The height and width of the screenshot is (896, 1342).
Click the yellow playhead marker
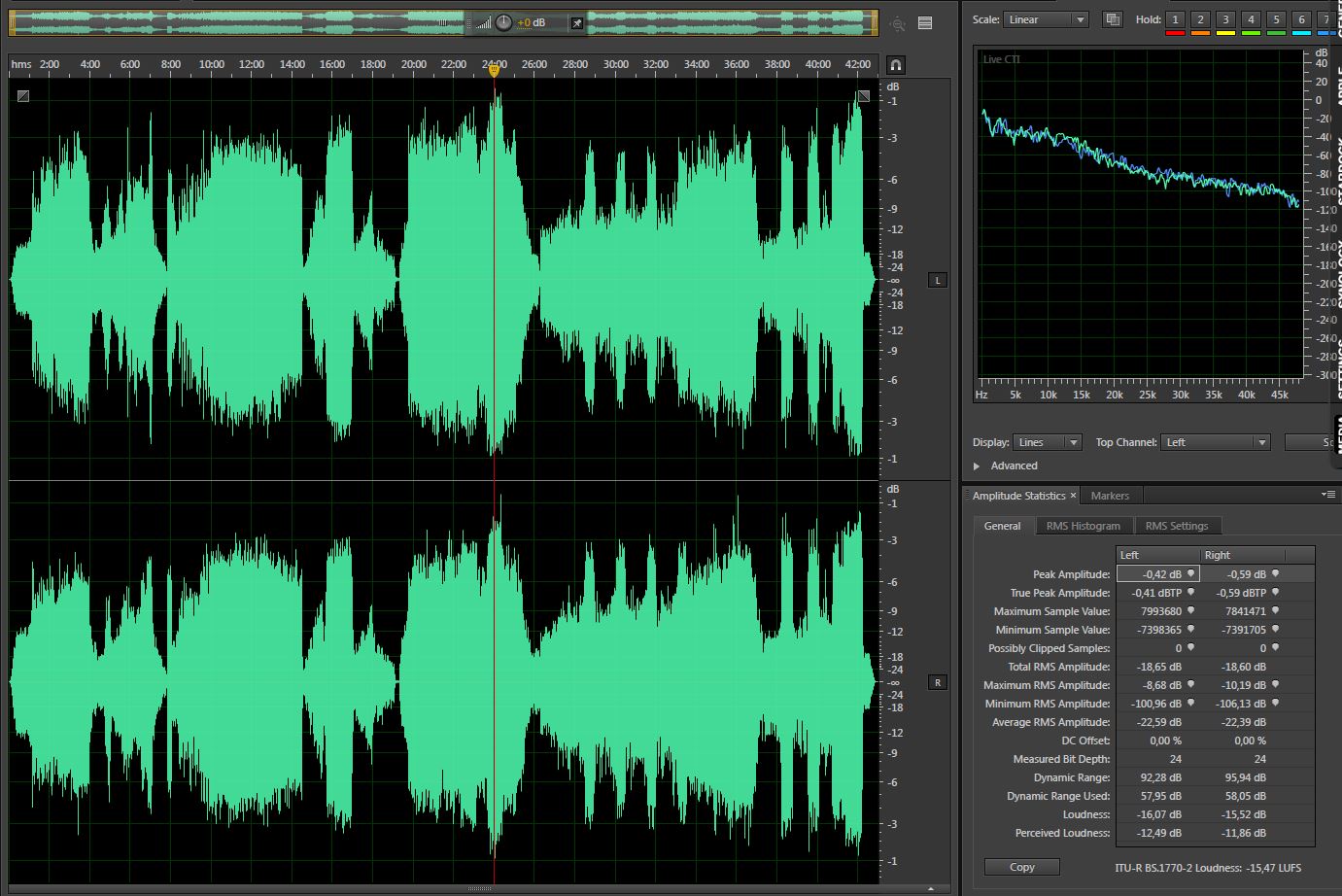point(494,69)
